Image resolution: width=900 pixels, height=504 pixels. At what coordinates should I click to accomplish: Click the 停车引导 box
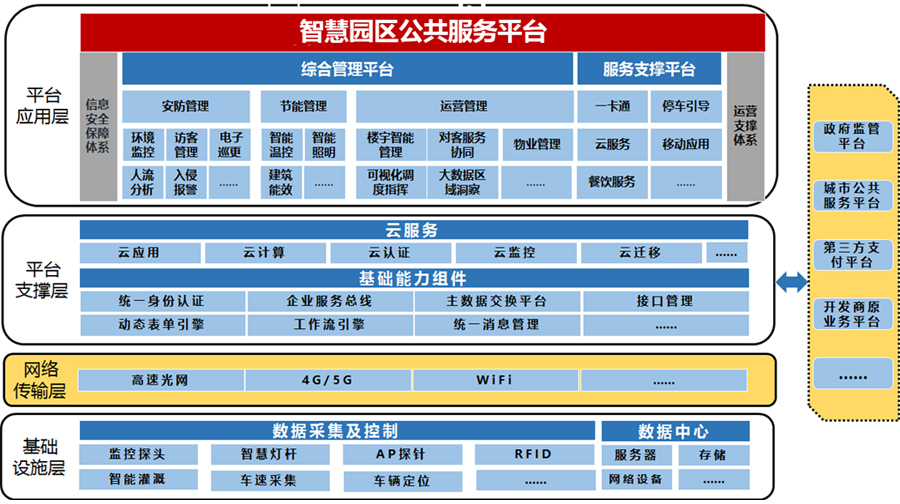685,106
